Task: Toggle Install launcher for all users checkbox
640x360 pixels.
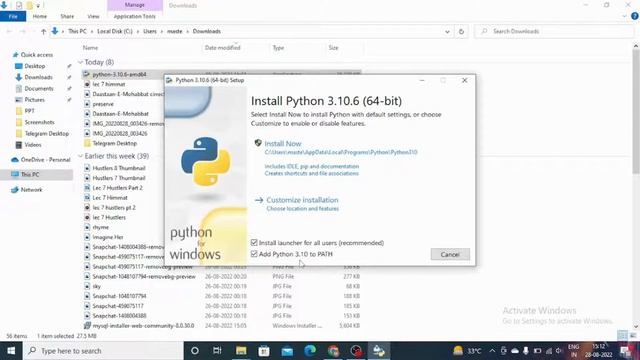Action: (254, 243)
